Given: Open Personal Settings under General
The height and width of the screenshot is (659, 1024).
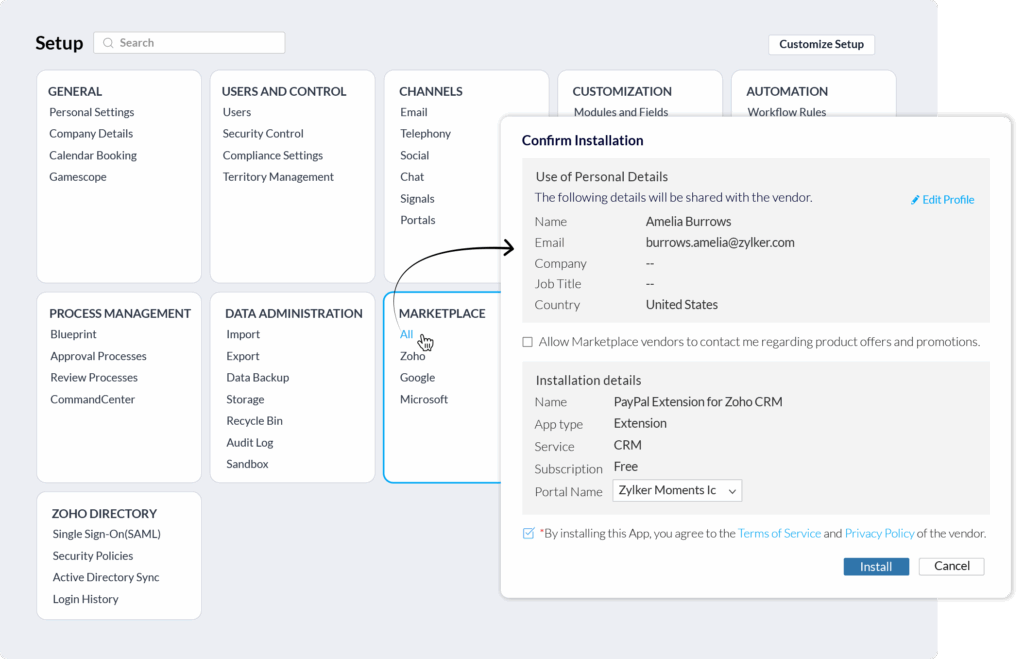Looking at the screenshot, I should click(x=91, y=112).
